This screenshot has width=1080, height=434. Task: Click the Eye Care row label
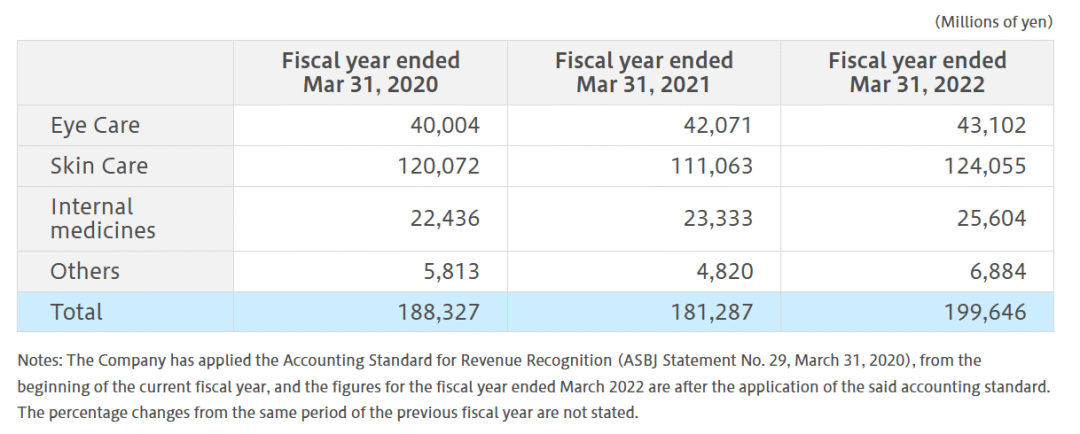click(x=95, y=126)
